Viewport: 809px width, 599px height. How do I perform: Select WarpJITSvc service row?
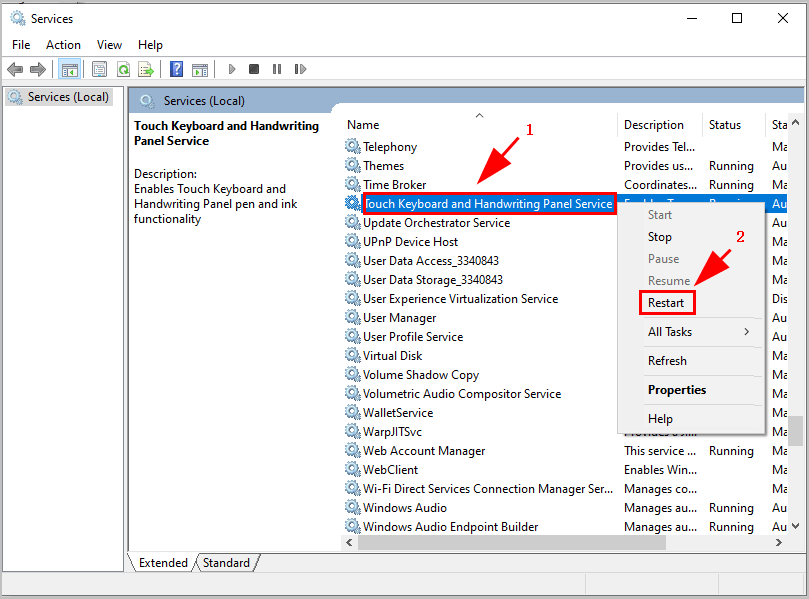pos(392,432)
